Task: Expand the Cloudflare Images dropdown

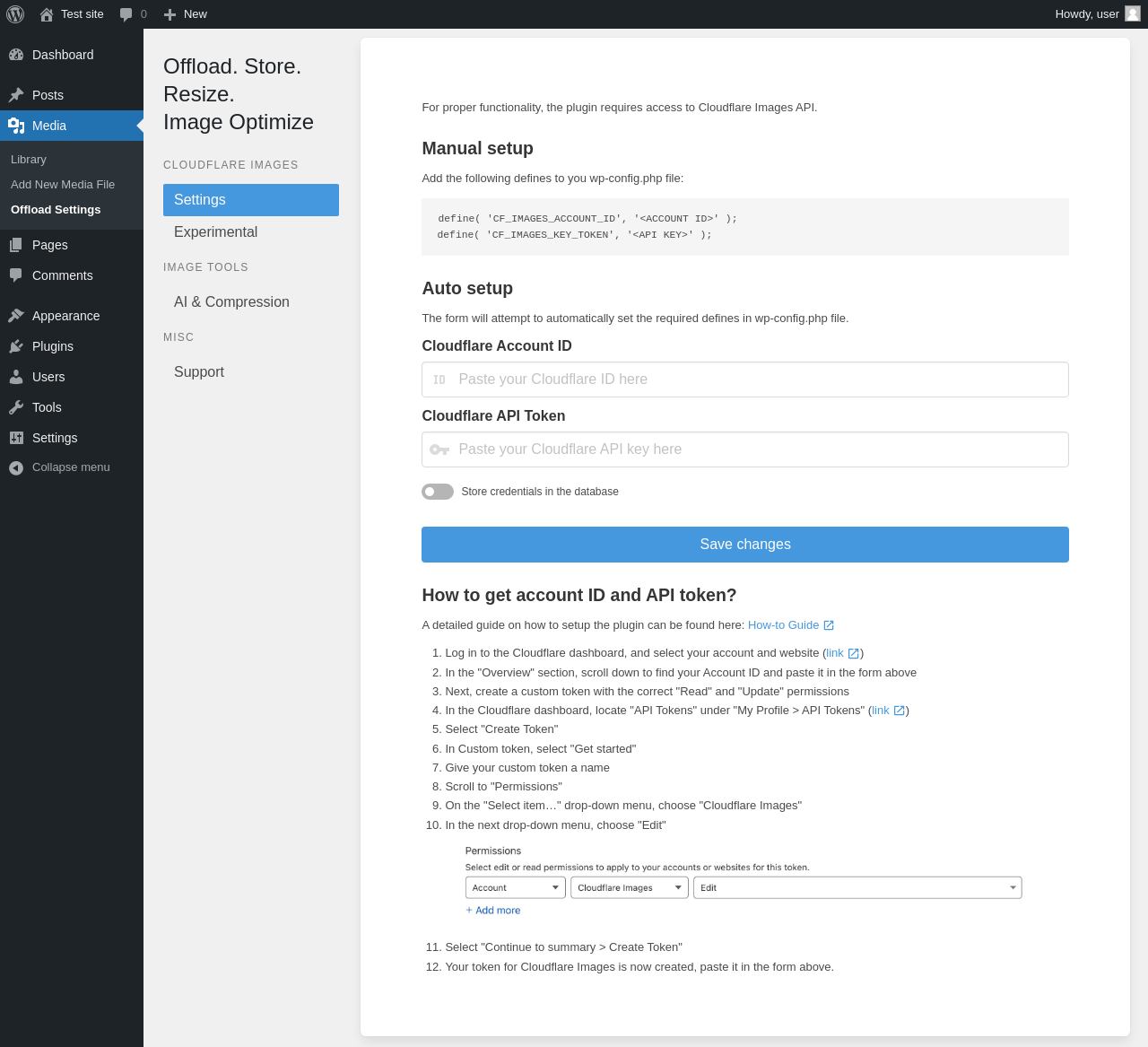Action: [x=629, y=888]
